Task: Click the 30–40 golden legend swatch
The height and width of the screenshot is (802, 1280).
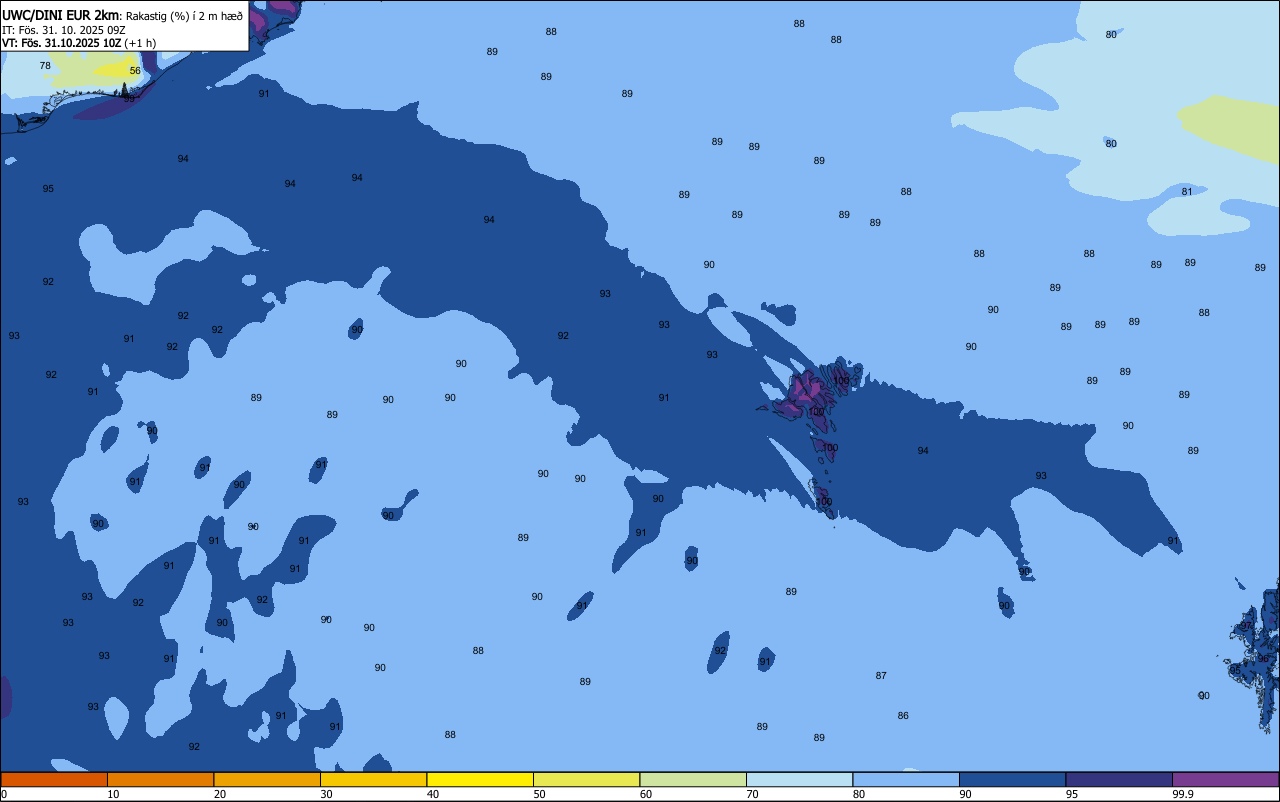Action: (x=373, y=779)
